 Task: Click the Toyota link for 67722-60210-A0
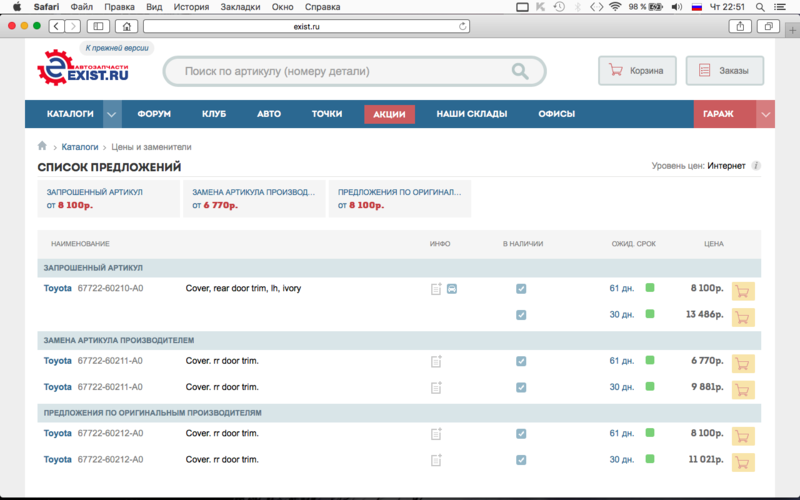[57, 288]
